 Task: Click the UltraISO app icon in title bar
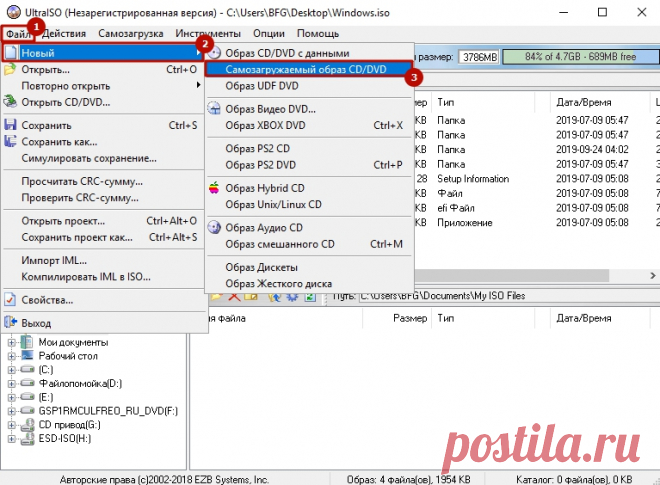point(13,12)
